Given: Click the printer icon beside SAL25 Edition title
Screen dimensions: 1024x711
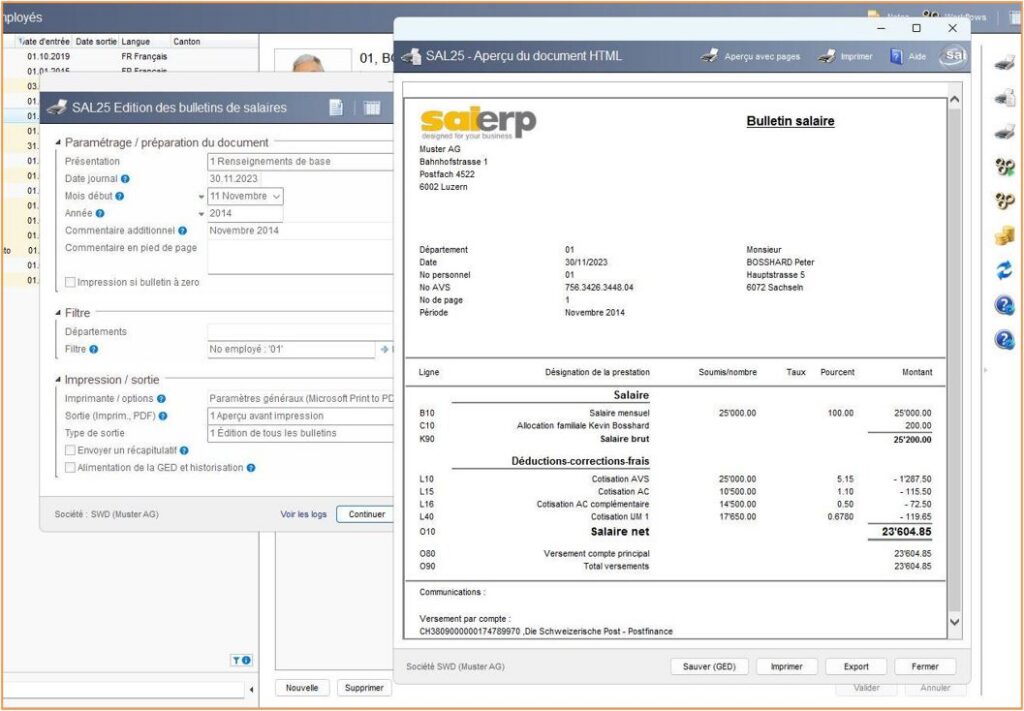Looking at the screenshot, I should (x=57, y=108).
